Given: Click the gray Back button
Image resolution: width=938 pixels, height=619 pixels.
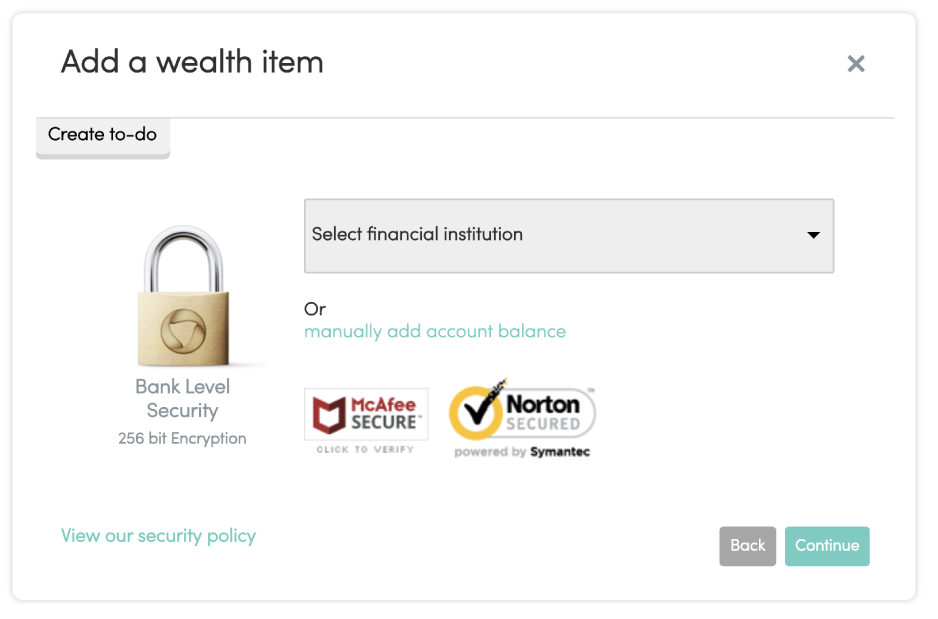Looking at the screenshot, I should point(747,546).
